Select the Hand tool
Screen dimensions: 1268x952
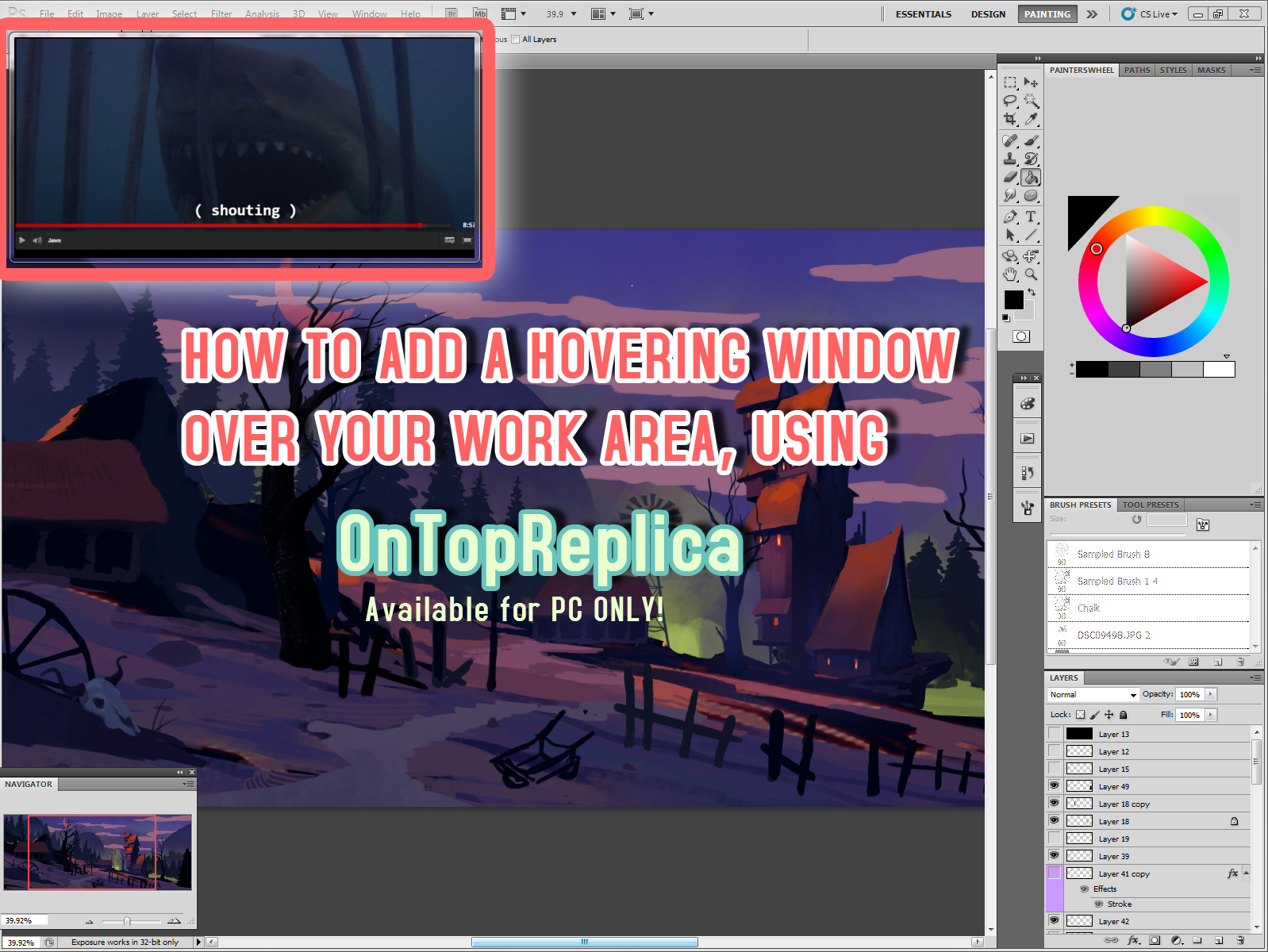click(x=1010, y=274)
